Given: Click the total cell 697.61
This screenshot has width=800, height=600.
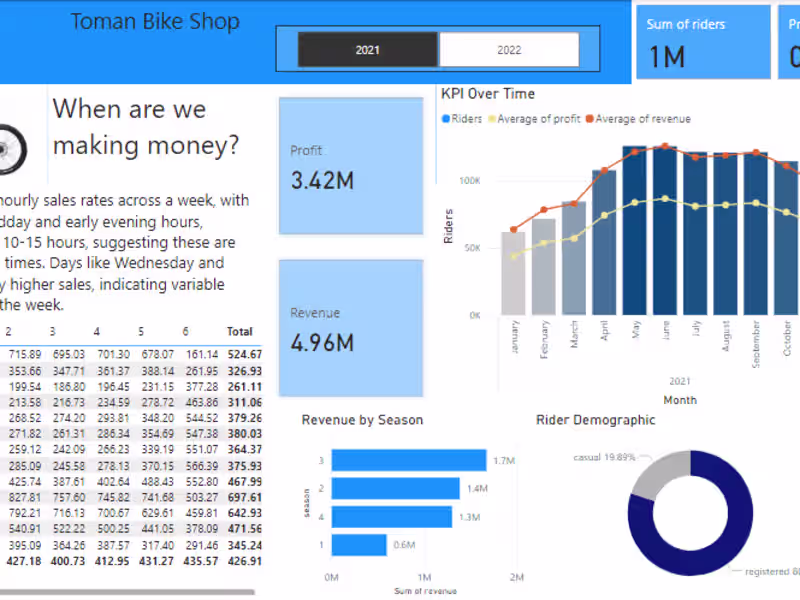Looking at the screenshot, I should [x=245, y=497].
